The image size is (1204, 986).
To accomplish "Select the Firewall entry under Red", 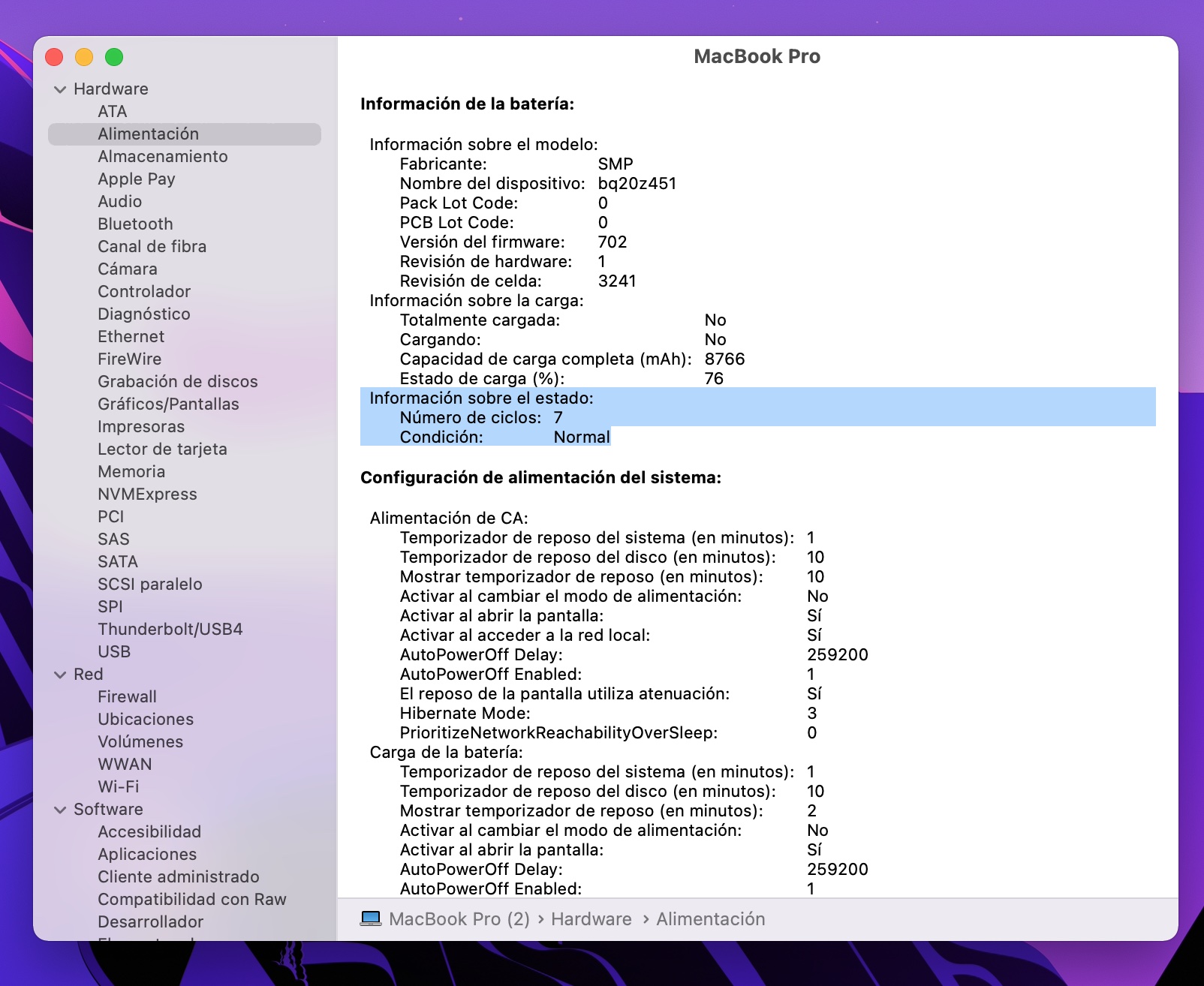I will pos(127,696).
